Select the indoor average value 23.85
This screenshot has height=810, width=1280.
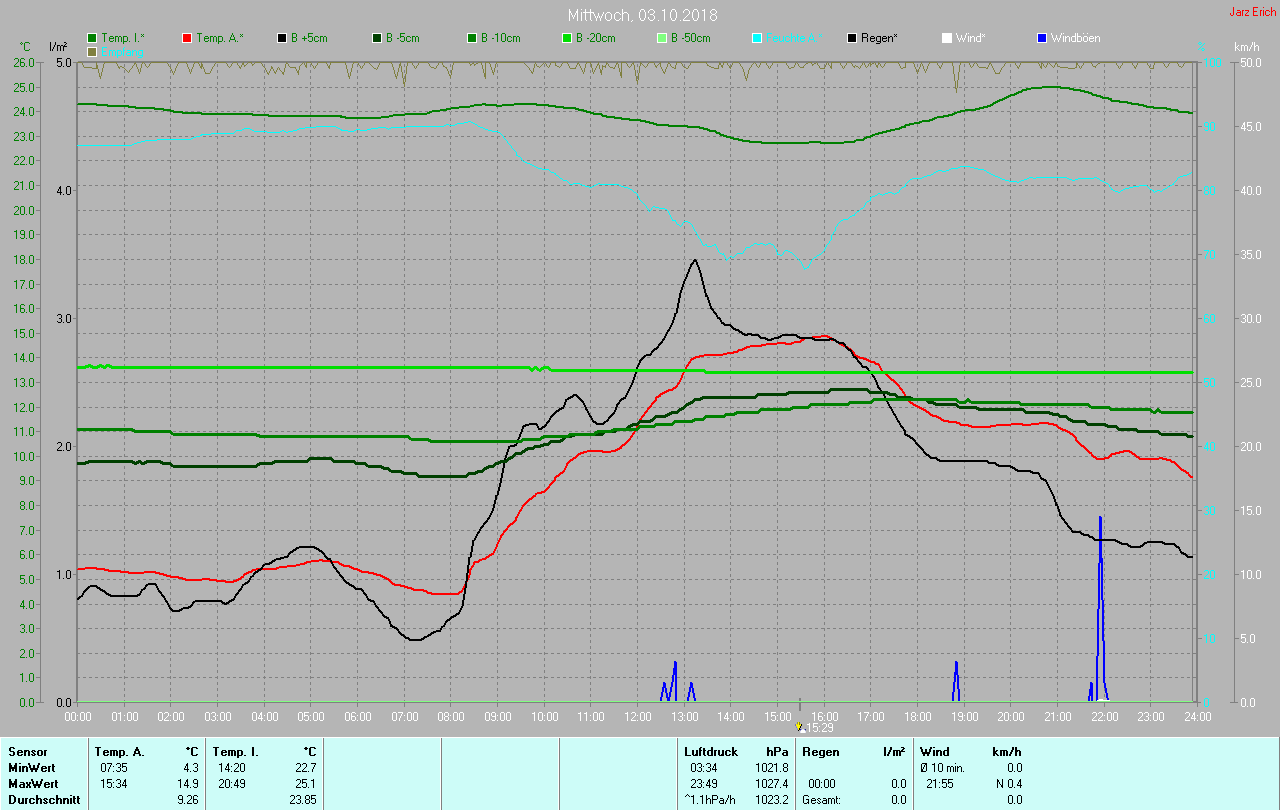tap(302, 800)
